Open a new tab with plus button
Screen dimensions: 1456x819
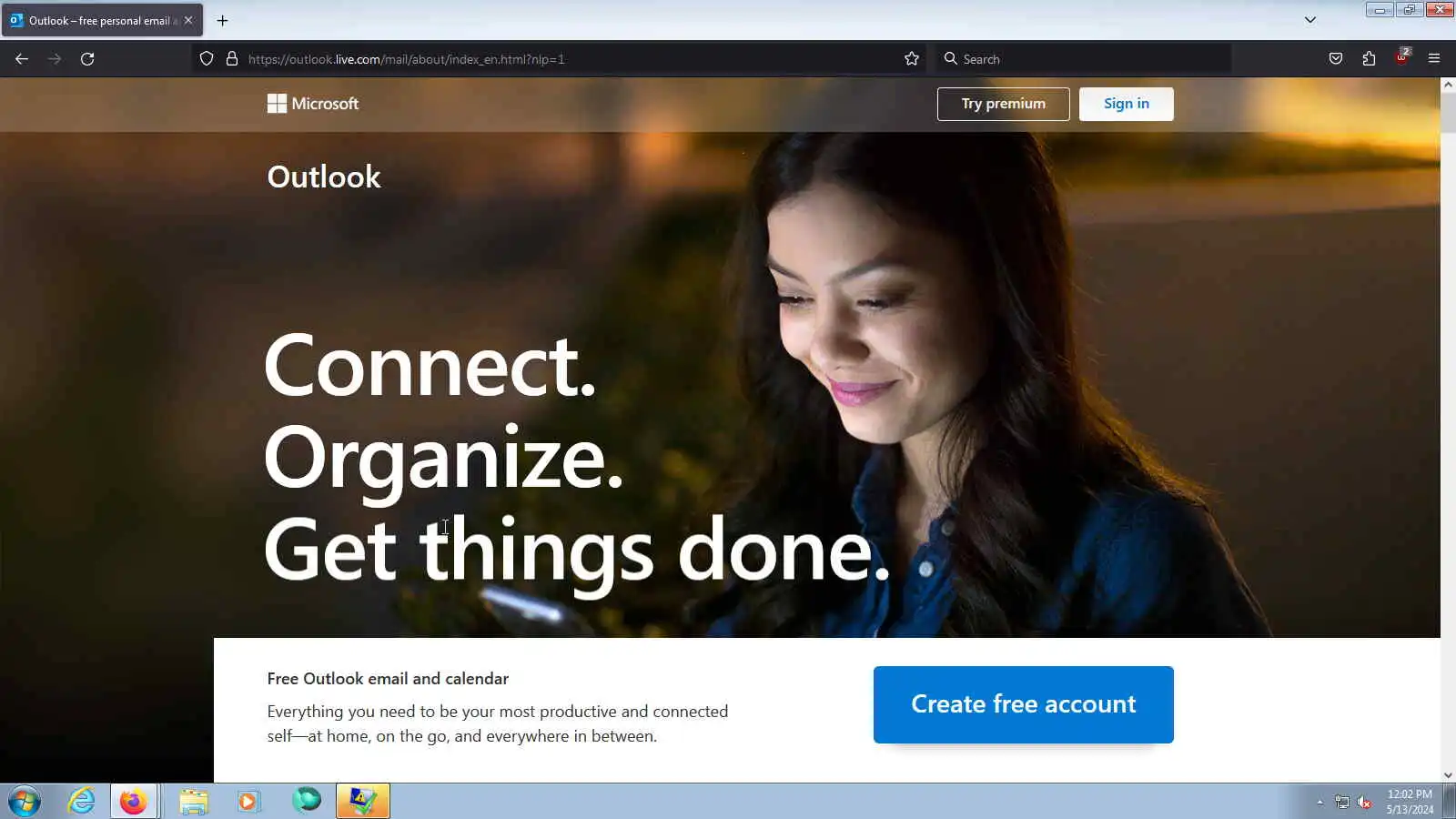click(x=222, y=20)
